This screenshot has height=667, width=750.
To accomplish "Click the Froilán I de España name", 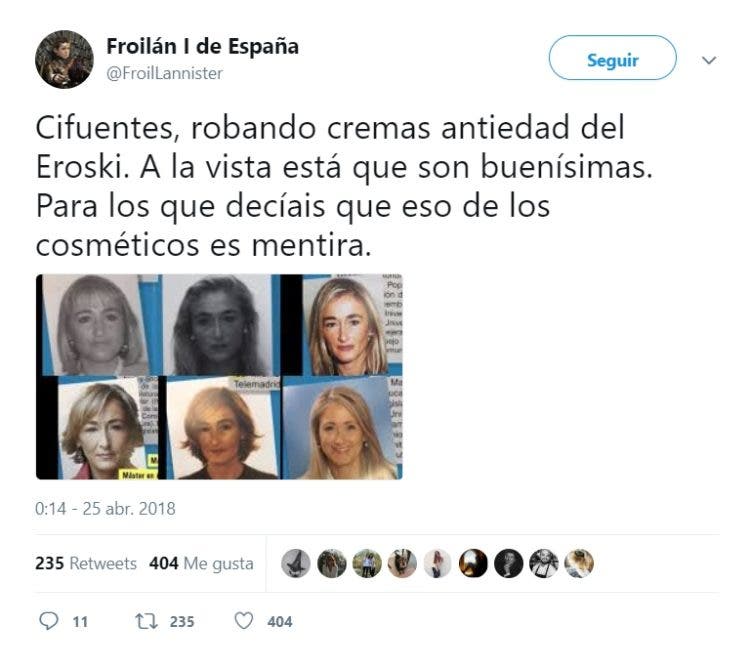I will (x=202, y=46).
